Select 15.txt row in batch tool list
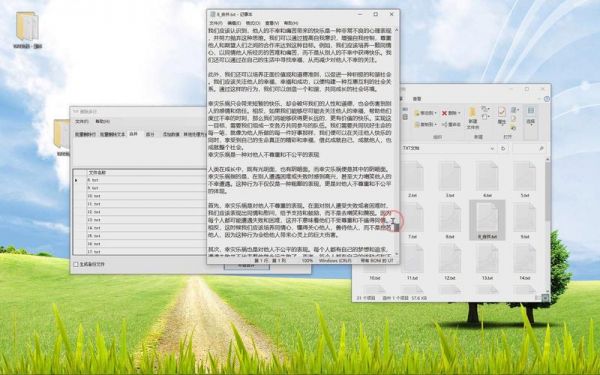The width and height of the screenshot is (600, 375). [139, 236]
